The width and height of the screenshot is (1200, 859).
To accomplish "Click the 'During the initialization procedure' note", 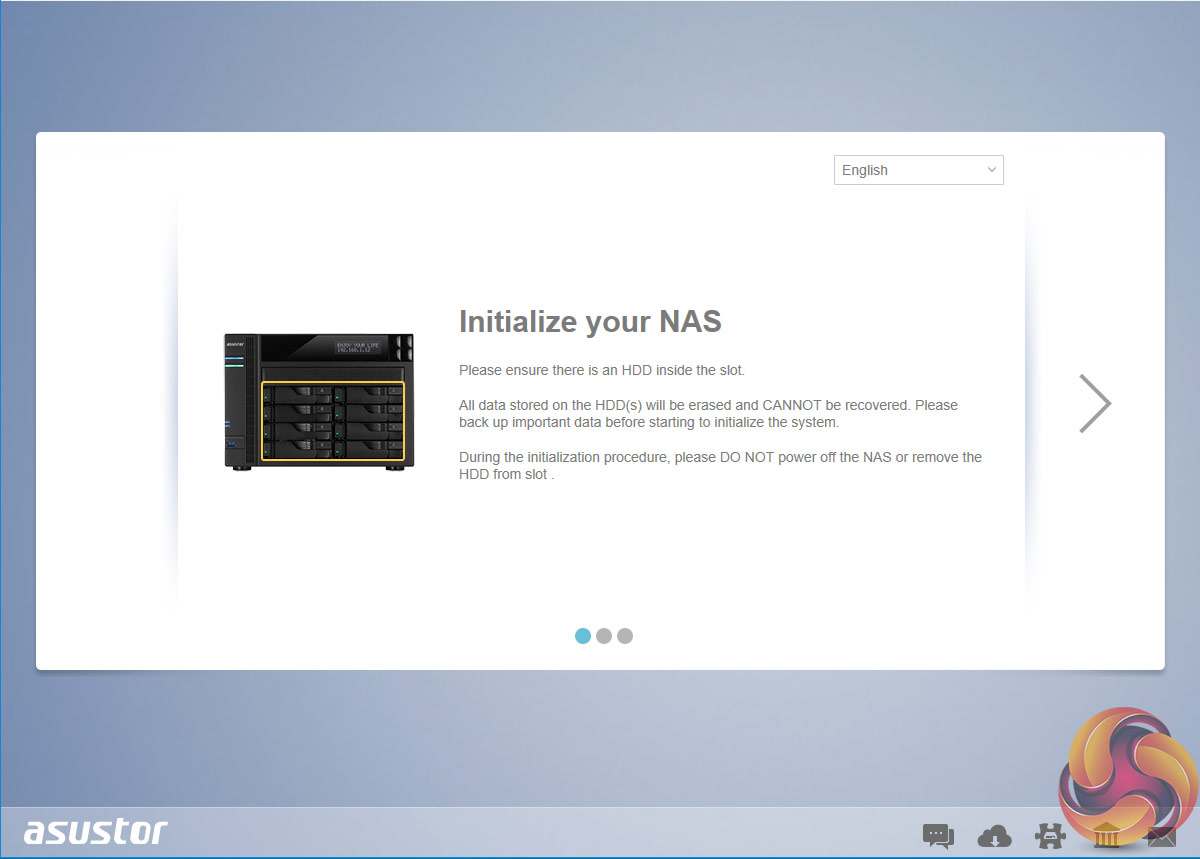I will coord(720,466).
